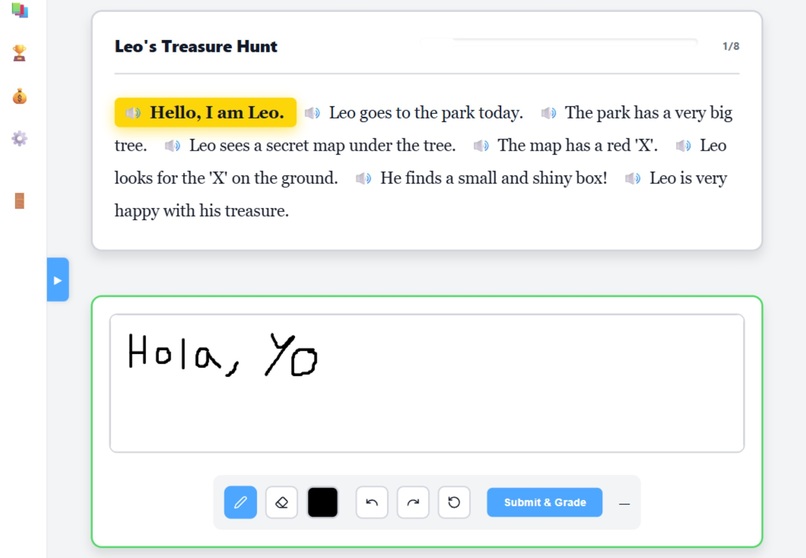Reset the drawing canvas
The image size is (806, 558).
tap(454, 502)
